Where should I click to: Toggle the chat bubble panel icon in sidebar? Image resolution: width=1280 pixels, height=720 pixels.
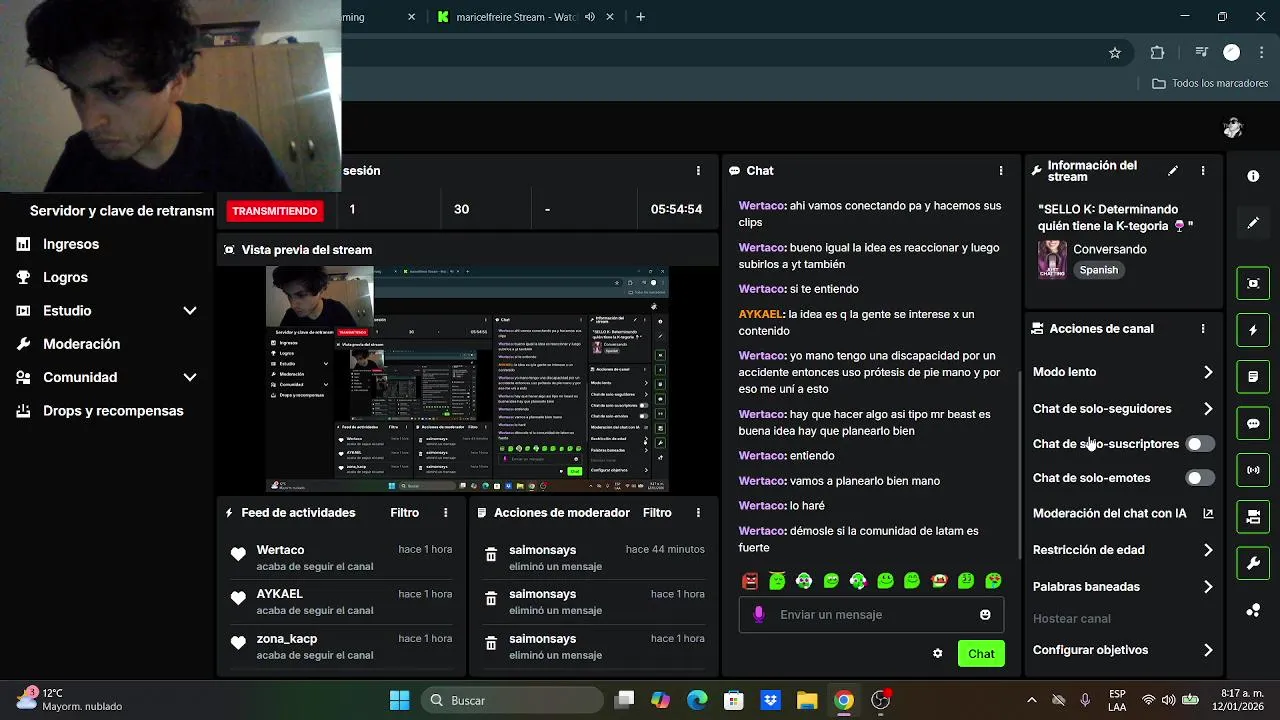click(x=1253, y=423)
